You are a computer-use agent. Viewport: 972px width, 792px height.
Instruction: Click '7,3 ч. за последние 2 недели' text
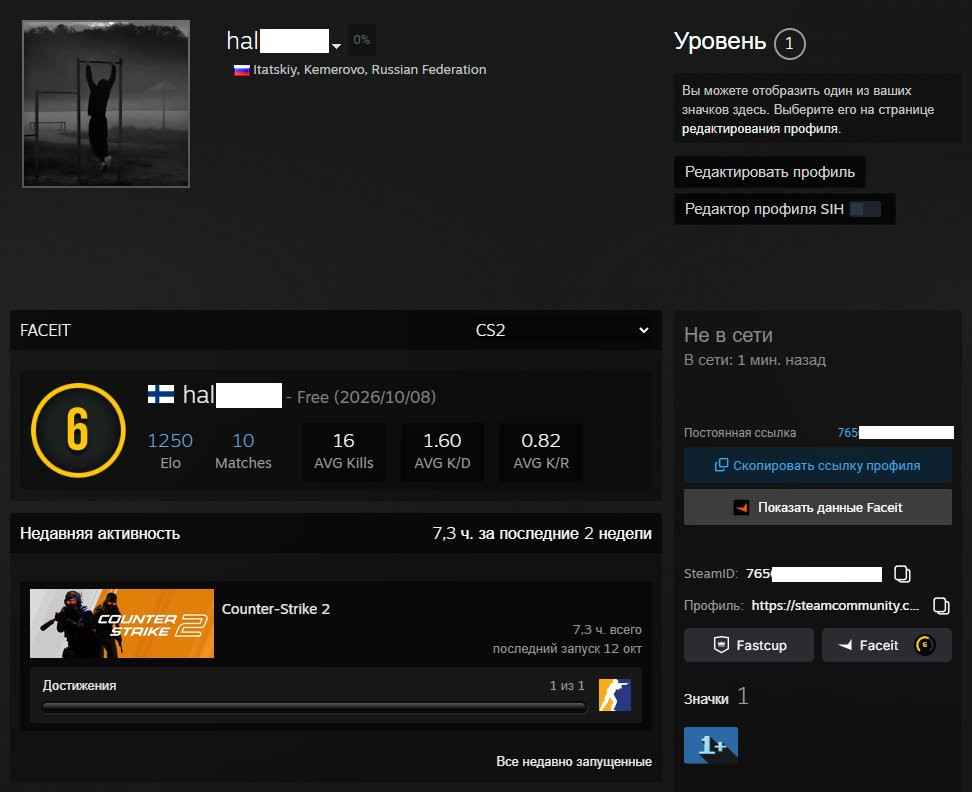click(x=542, y=534)
